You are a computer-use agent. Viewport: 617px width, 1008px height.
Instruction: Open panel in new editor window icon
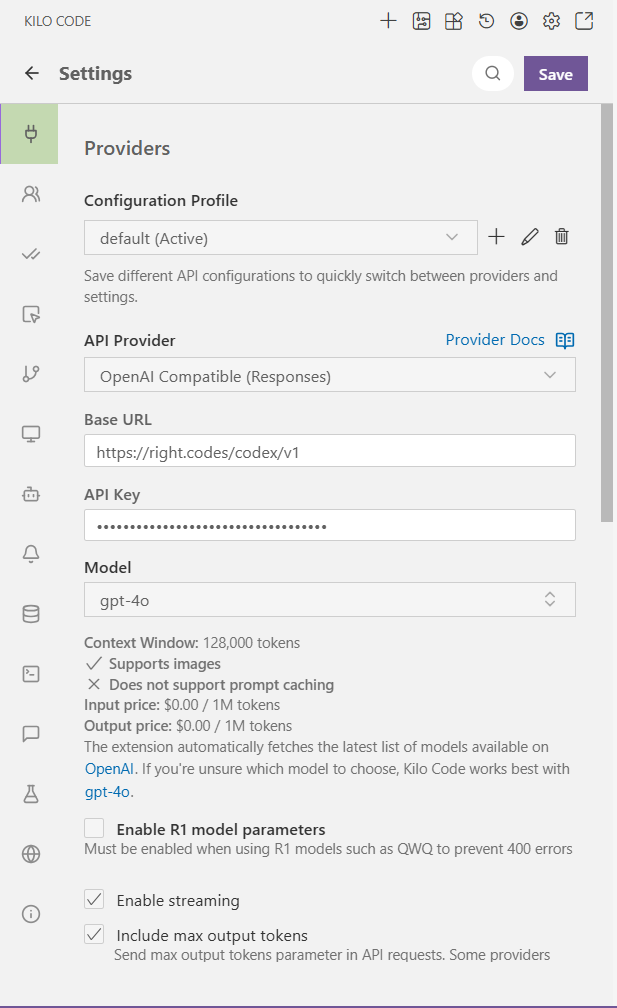point(583,21)
